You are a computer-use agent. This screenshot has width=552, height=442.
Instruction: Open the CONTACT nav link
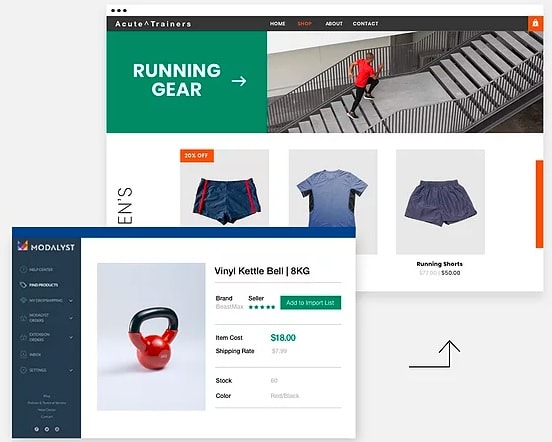365,24
